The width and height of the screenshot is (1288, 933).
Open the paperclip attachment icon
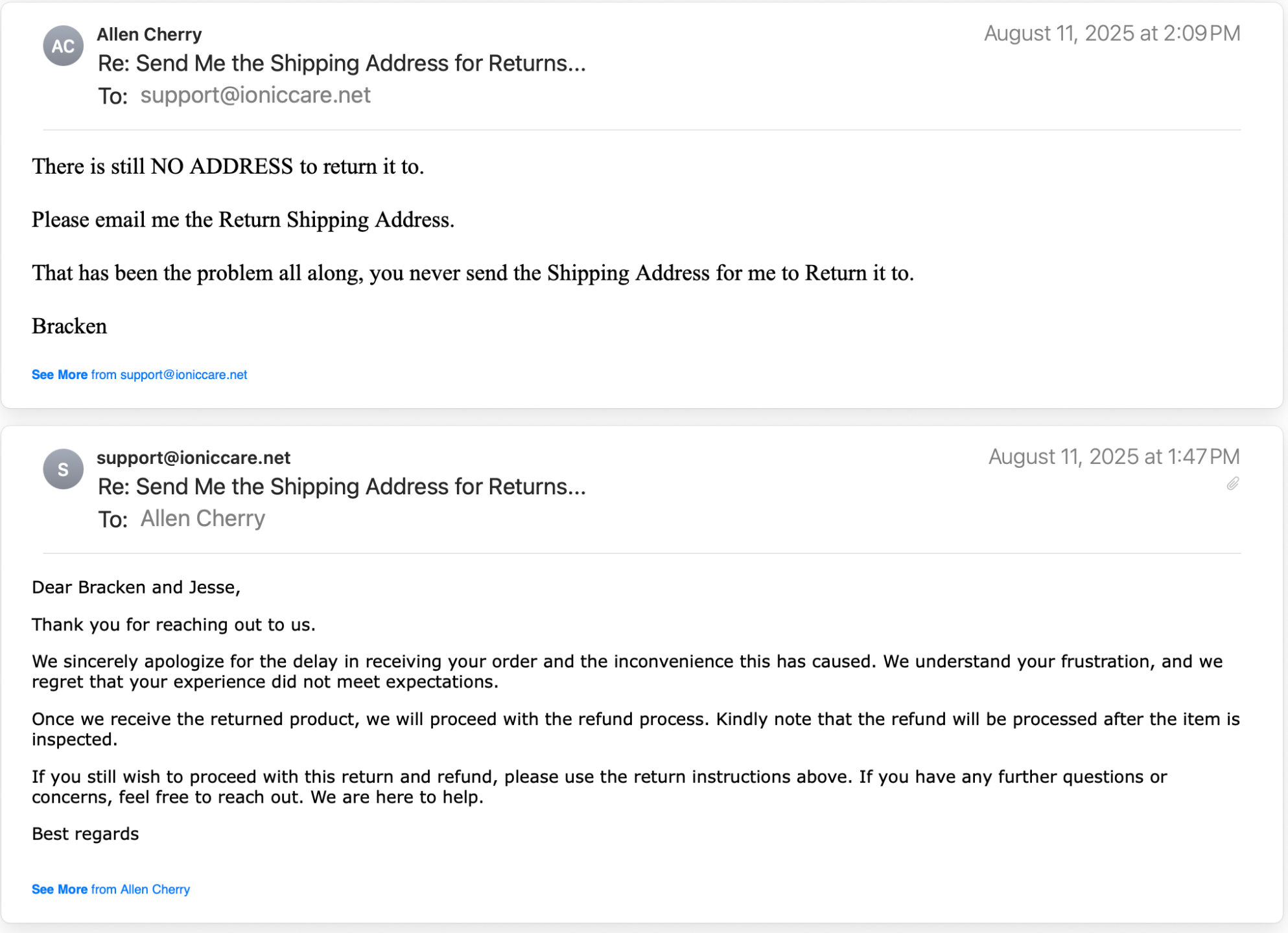click(1232, 484)
